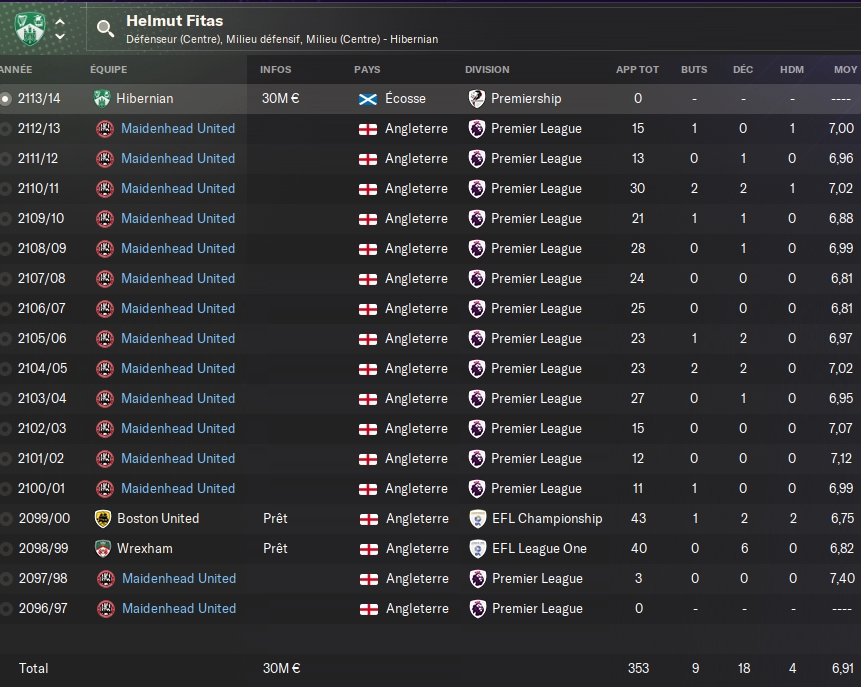Screen dimensions: 861x687
Task: Select the 2113/14 season radio button
Action: [7, 99]
